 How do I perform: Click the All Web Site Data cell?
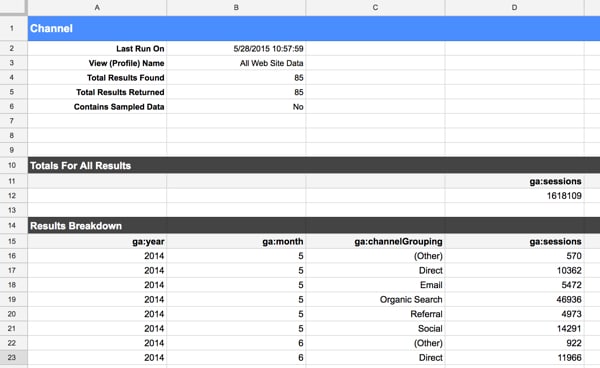click(x=236, y=63)
